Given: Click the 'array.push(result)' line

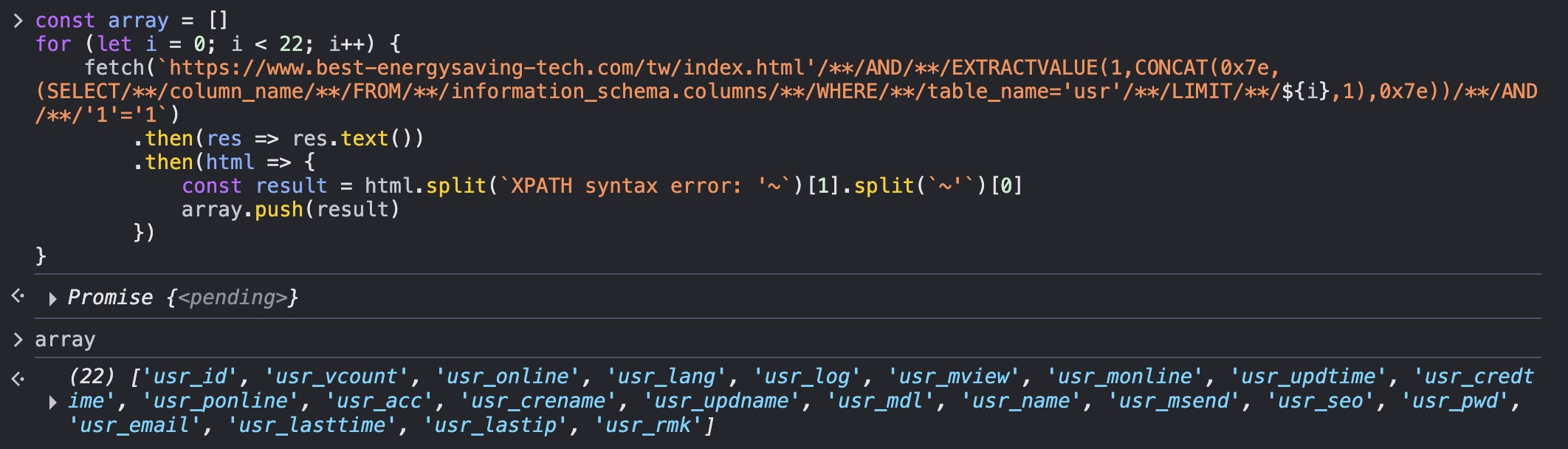Looking at the screenshot, I should (x=291, y=209).
